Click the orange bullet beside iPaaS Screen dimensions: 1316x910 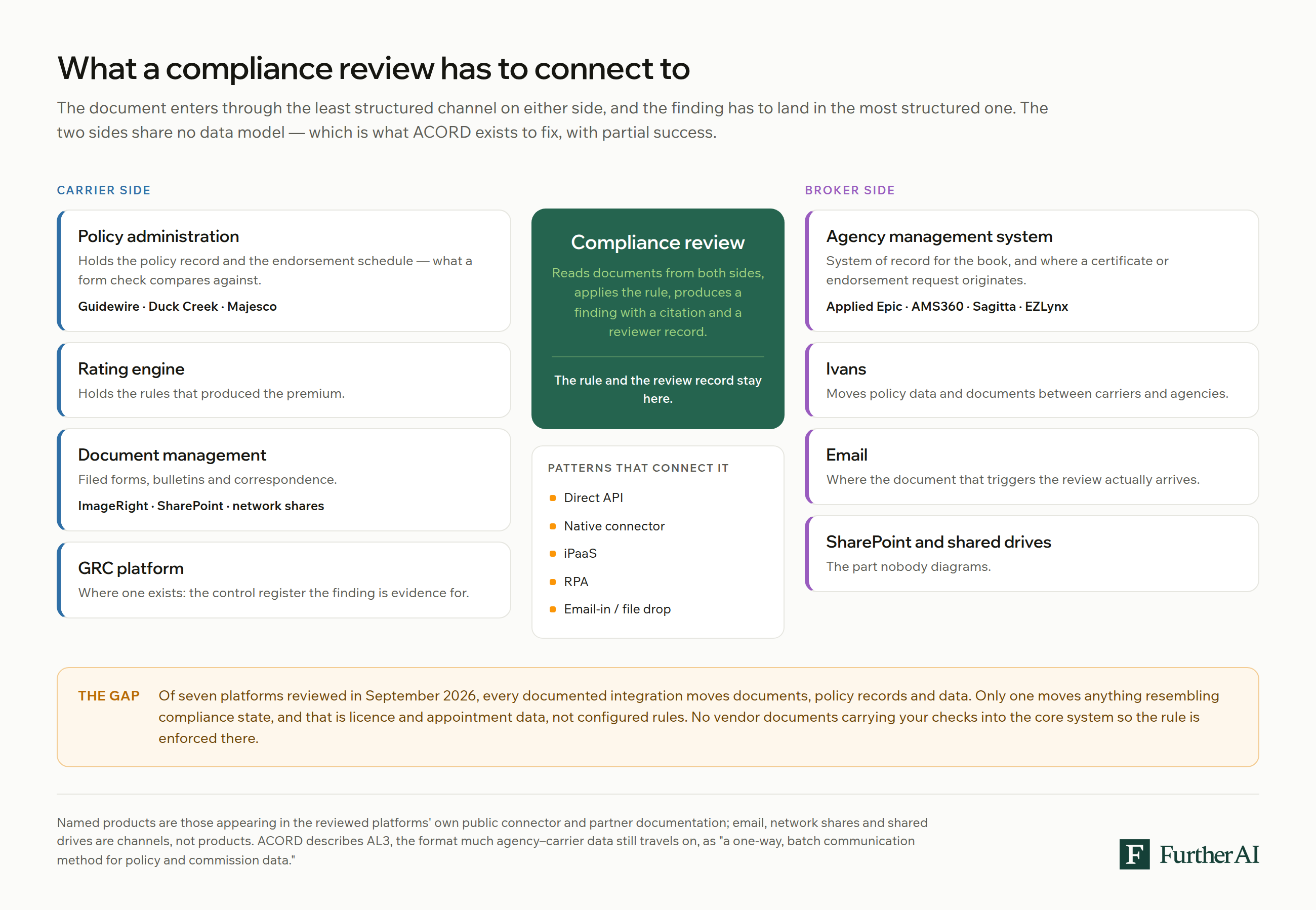click(x=553, y=554)
